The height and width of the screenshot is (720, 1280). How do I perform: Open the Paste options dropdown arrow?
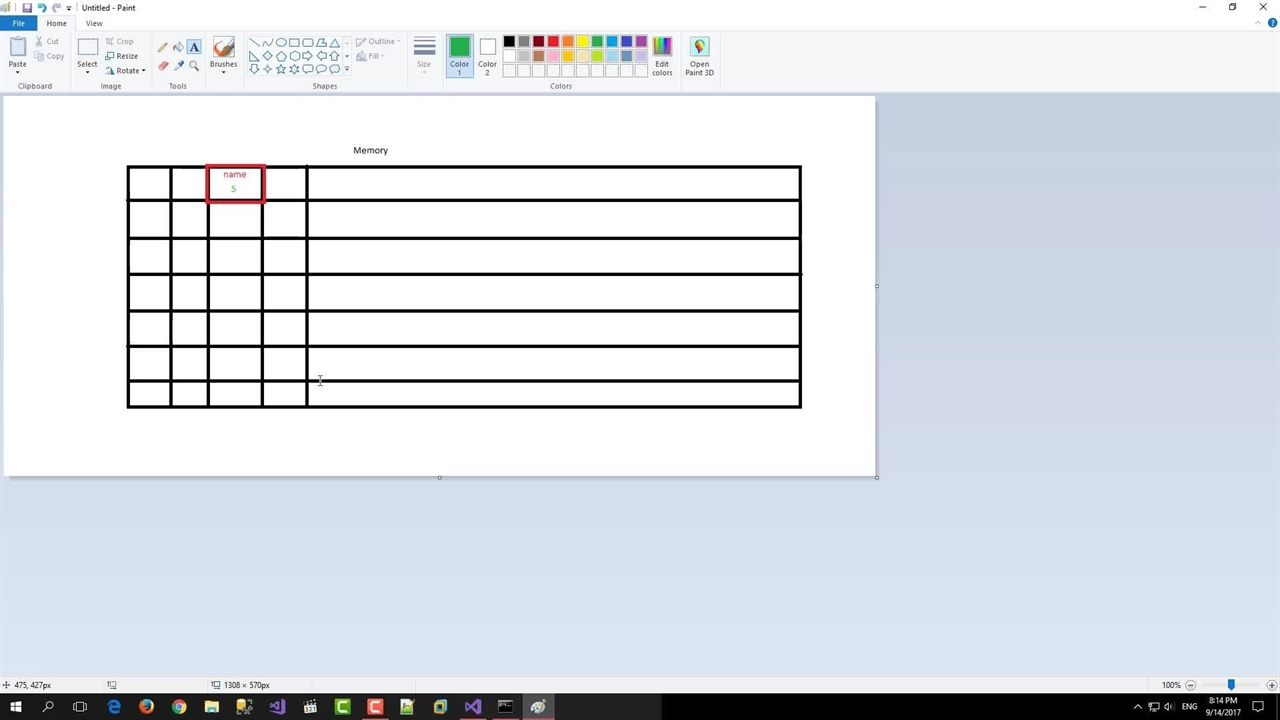pos(18,72)
